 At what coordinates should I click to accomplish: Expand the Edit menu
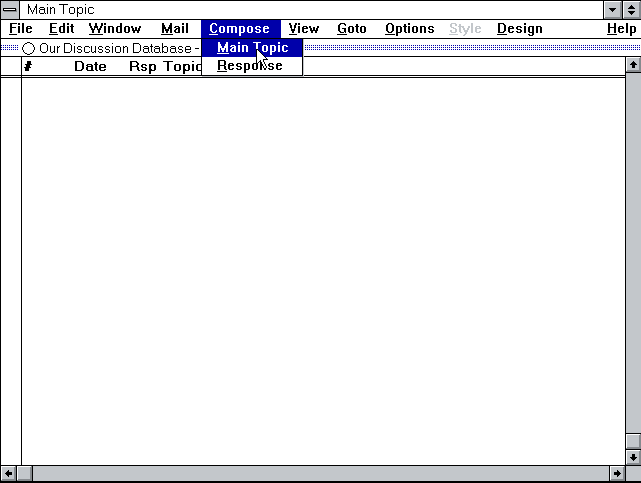click(x=62, y=29)
